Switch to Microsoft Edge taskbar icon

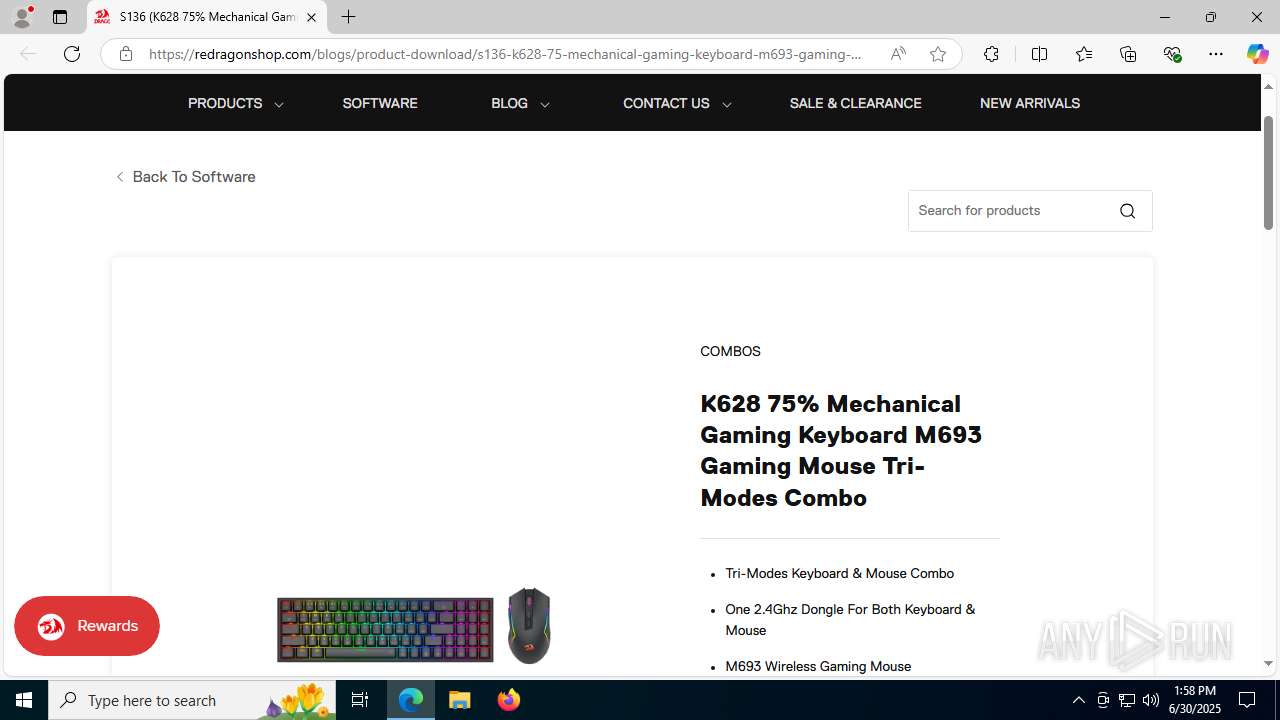tap(411, 700)
